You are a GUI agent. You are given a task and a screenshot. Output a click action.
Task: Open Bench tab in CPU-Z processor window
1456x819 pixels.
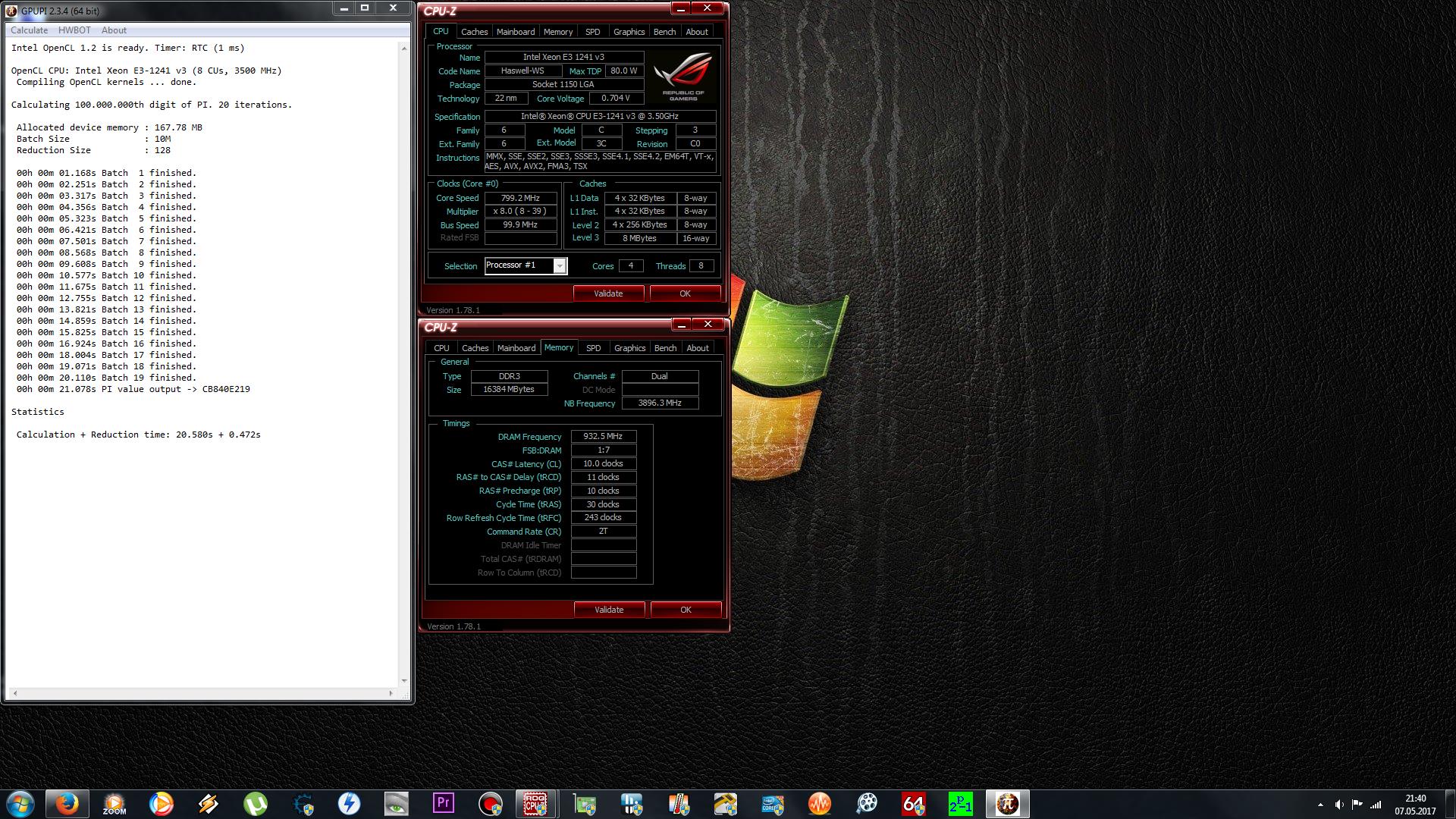click(664, 32)
